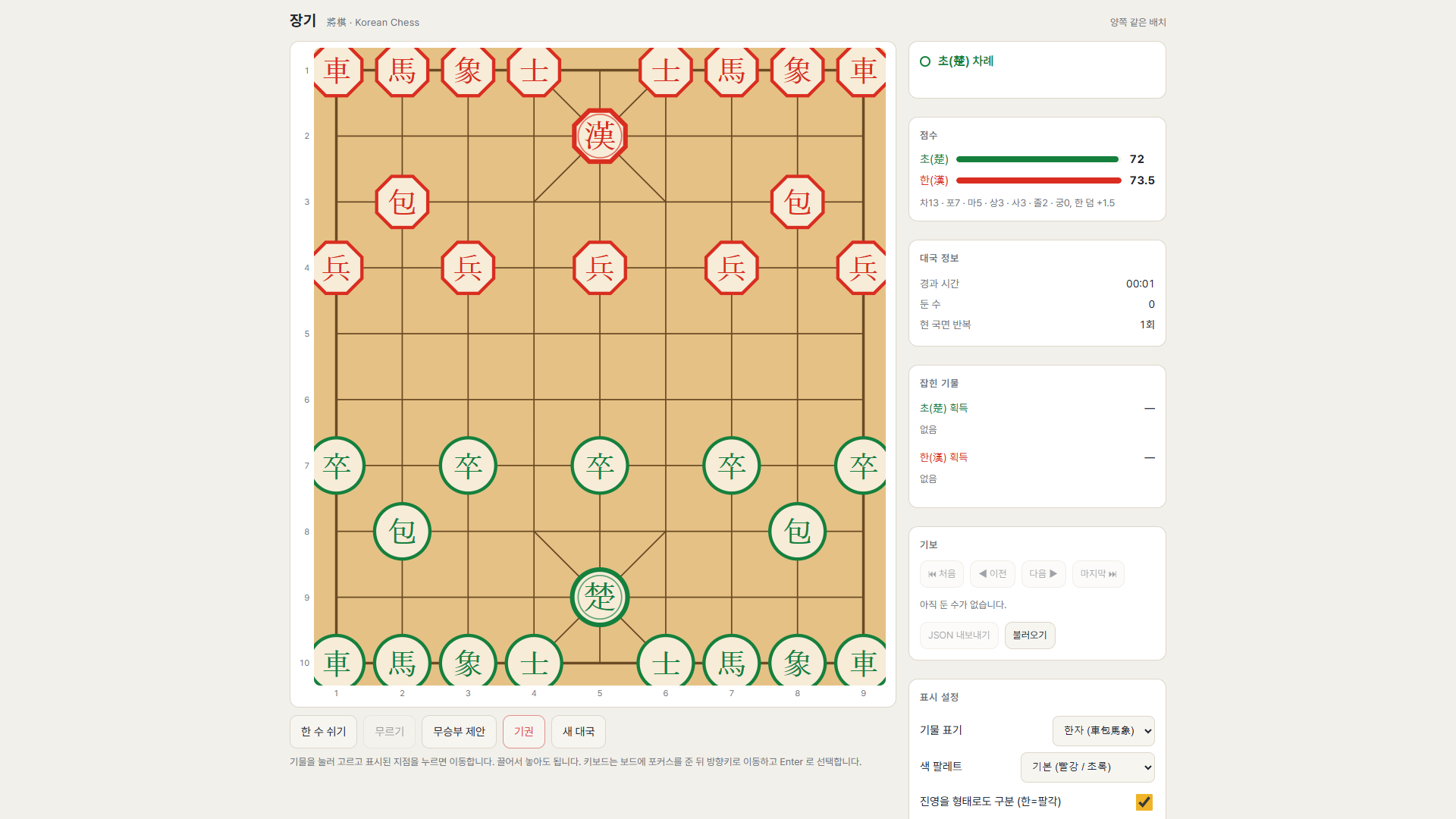Viewport: 1456px width, 819px height.
Task: Click the 불러오기 load button
Action: (x=1030, y=635)
